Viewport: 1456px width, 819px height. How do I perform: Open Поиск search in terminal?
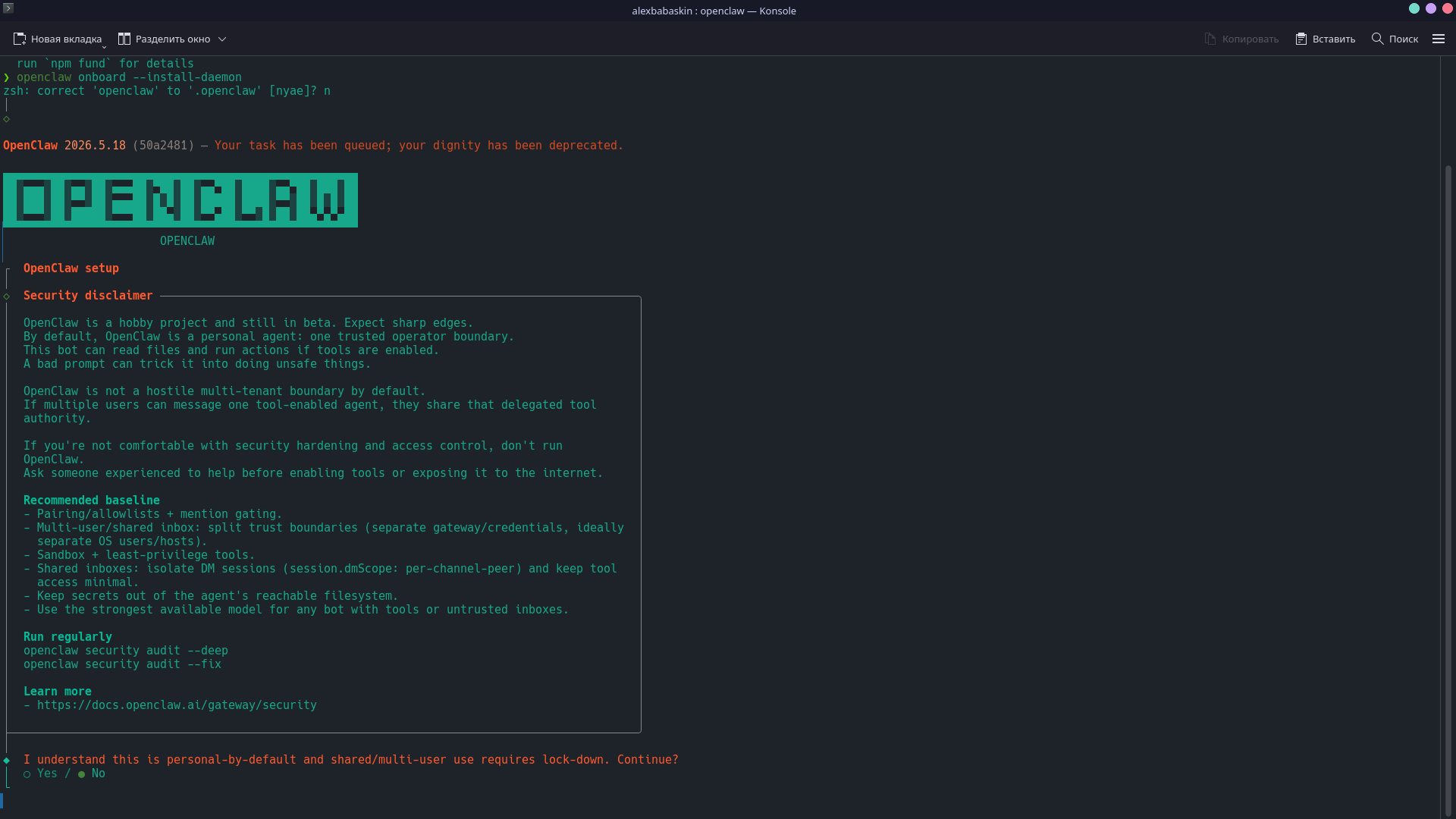(1395, 39)
